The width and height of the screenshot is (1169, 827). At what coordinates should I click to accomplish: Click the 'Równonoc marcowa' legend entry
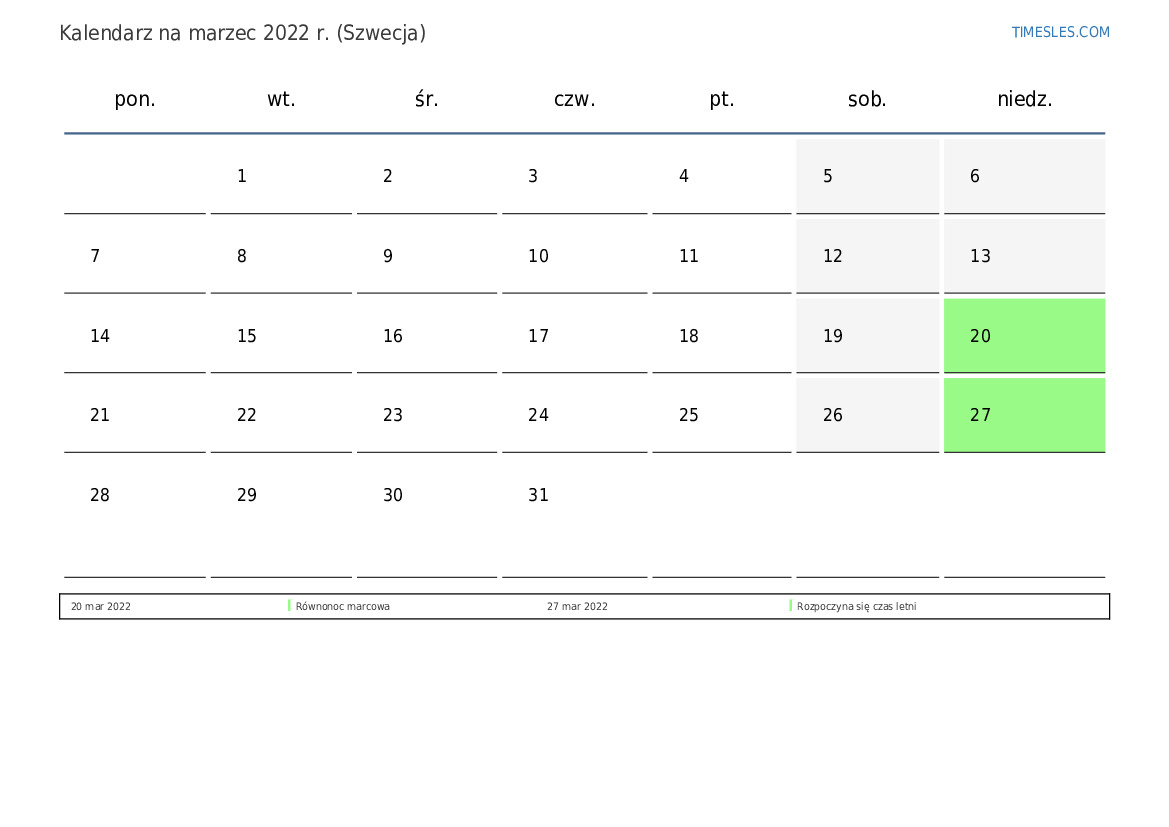click(343, 606)
